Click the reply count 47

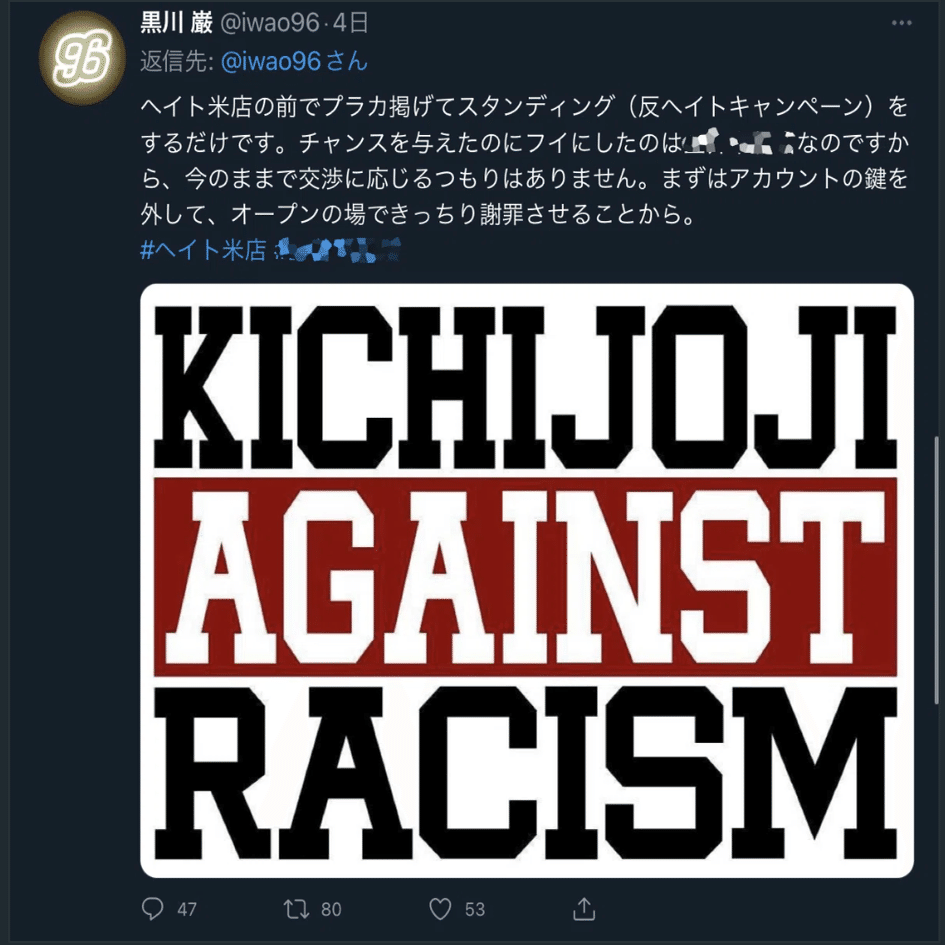[x=187, y=909]
